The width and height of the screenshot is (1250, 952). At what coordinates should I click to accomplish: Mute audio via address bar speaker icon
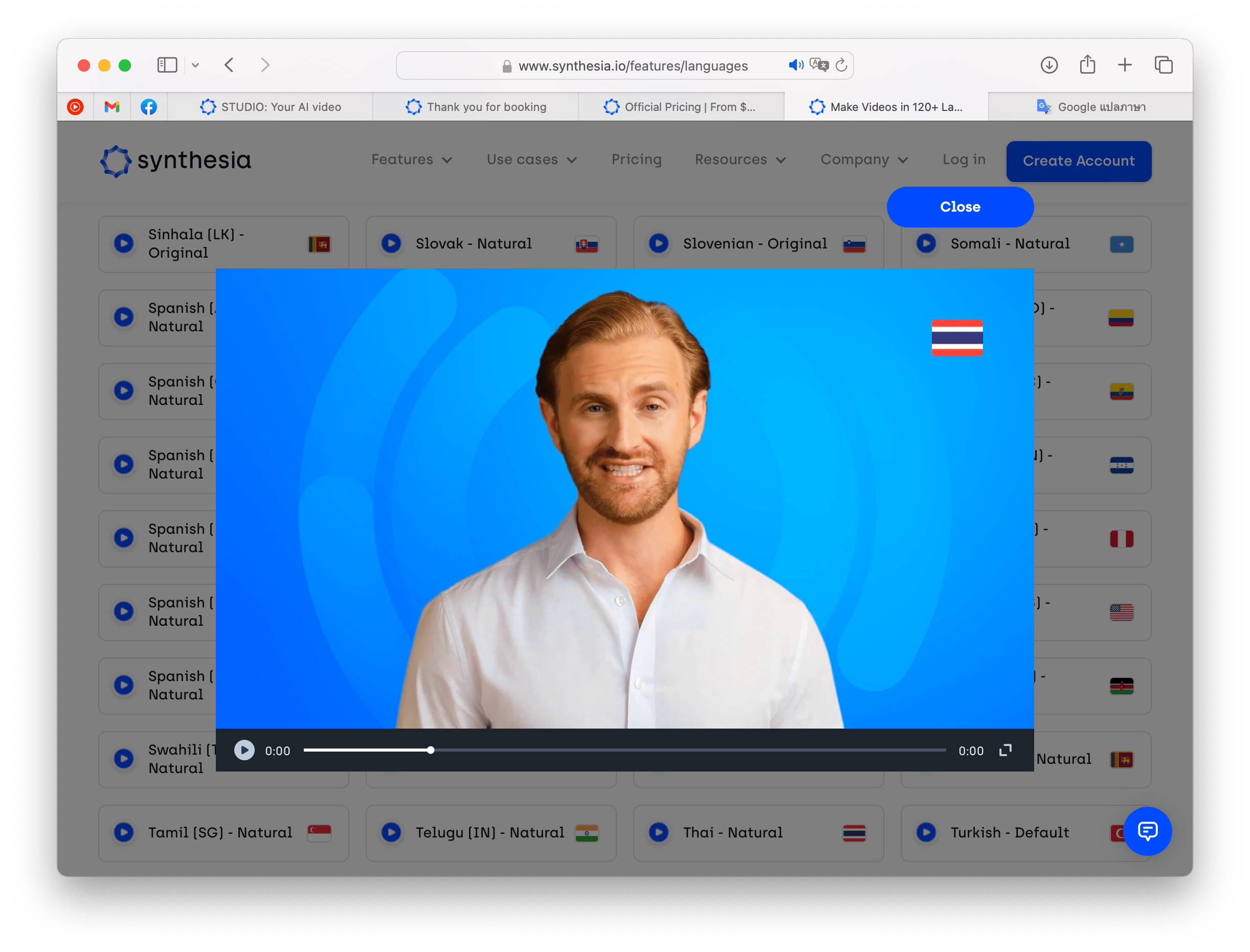coord(795,65)
